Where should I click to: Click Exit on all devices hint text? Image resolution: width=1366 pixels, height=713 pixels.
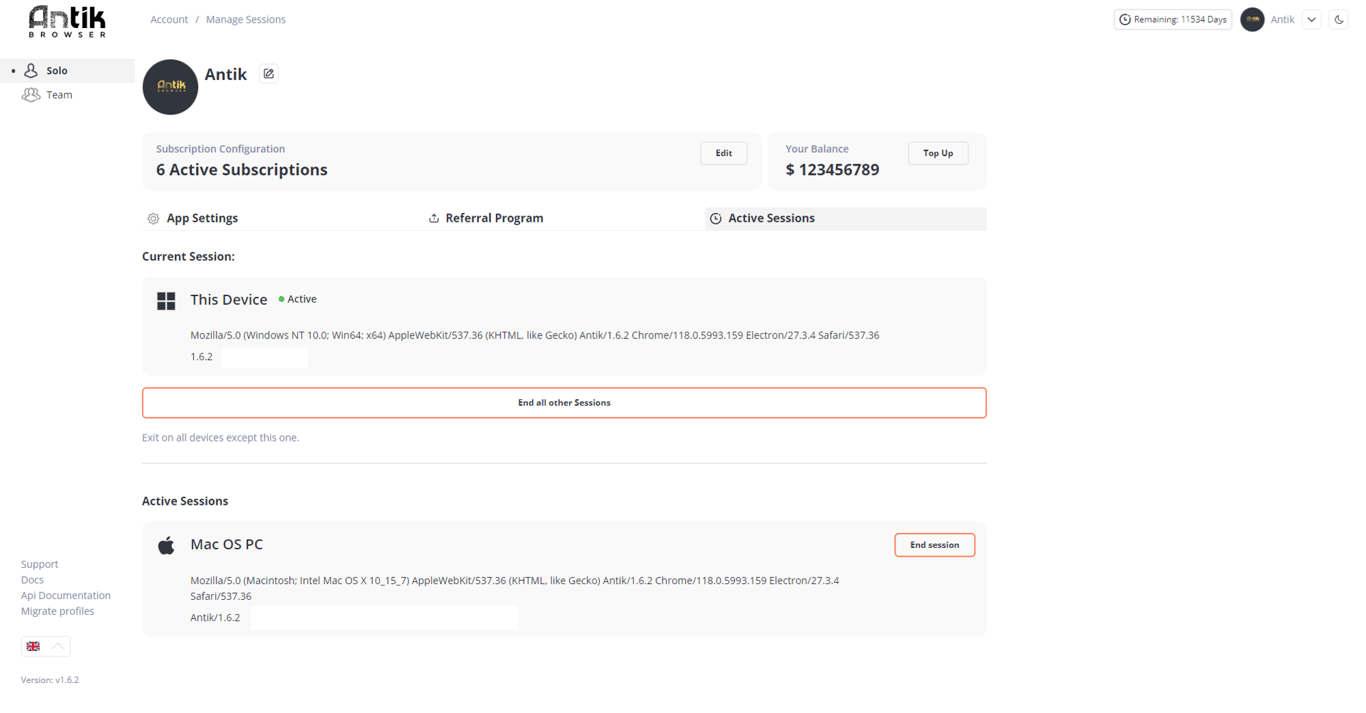(x=221, y=437)
